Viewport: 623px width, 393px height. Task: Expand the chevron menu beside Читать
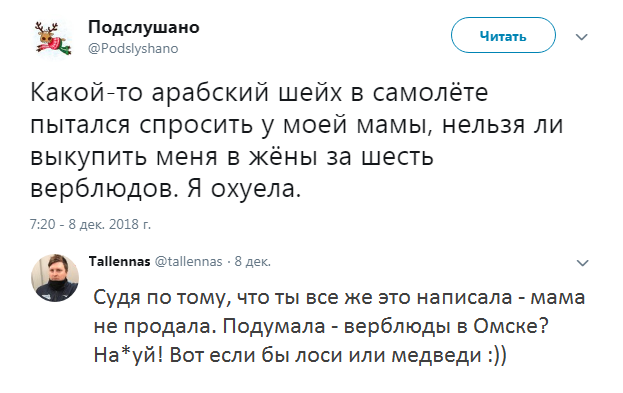(x=582, y=37)
